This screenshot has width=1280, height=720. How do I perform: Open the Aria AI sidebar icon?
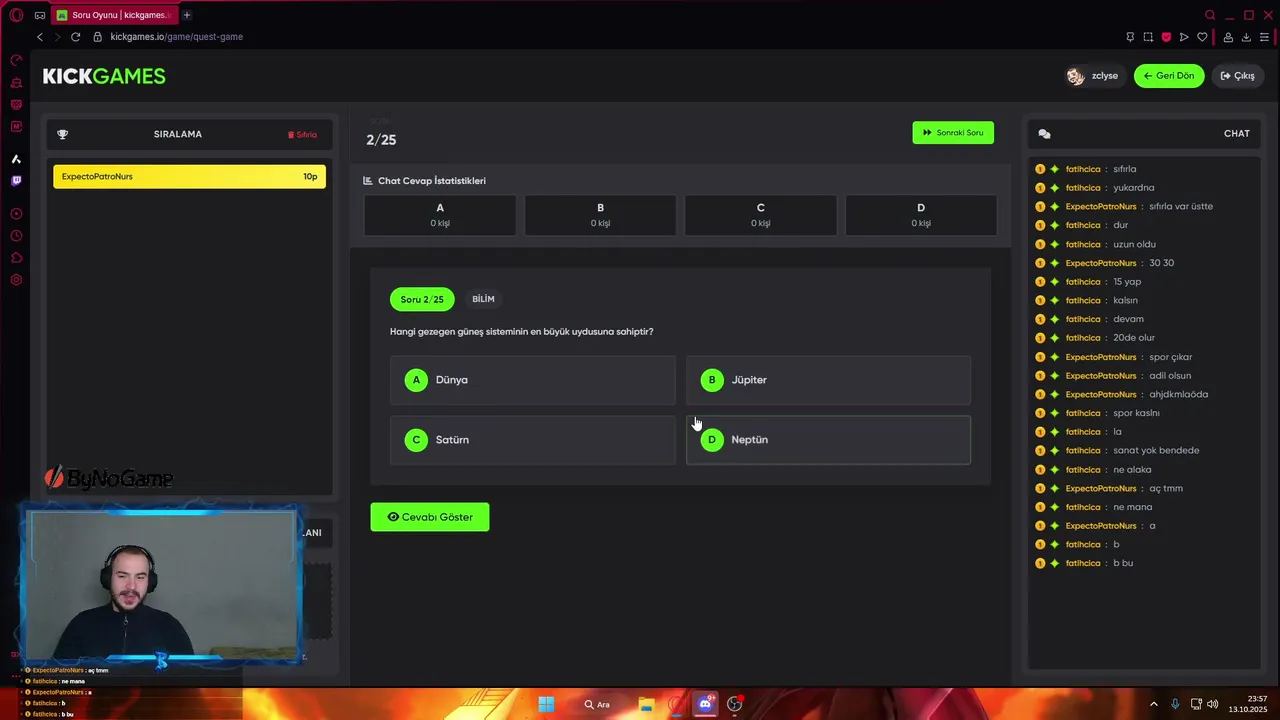click(x=16, y=159)
